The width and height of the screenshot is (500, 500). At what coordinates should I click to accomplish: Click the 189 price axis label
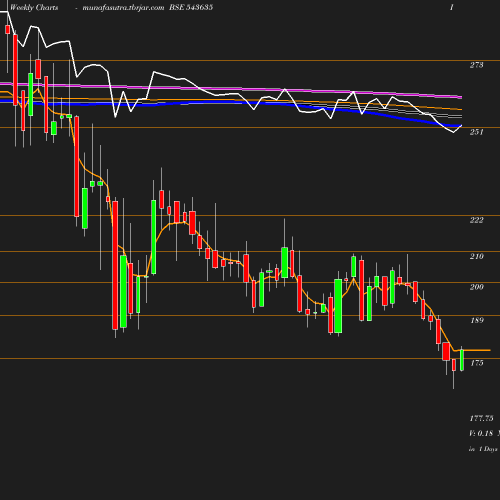(x=477, y=320)
